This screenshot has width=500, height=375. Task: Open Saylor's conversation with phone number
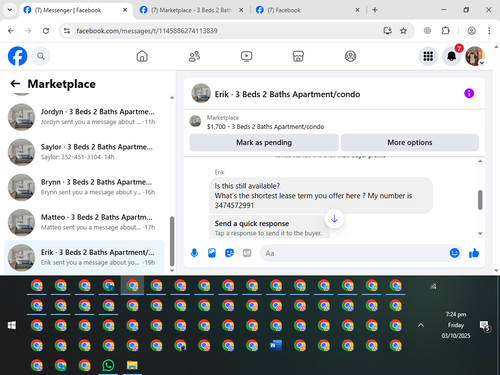[84, 152]
